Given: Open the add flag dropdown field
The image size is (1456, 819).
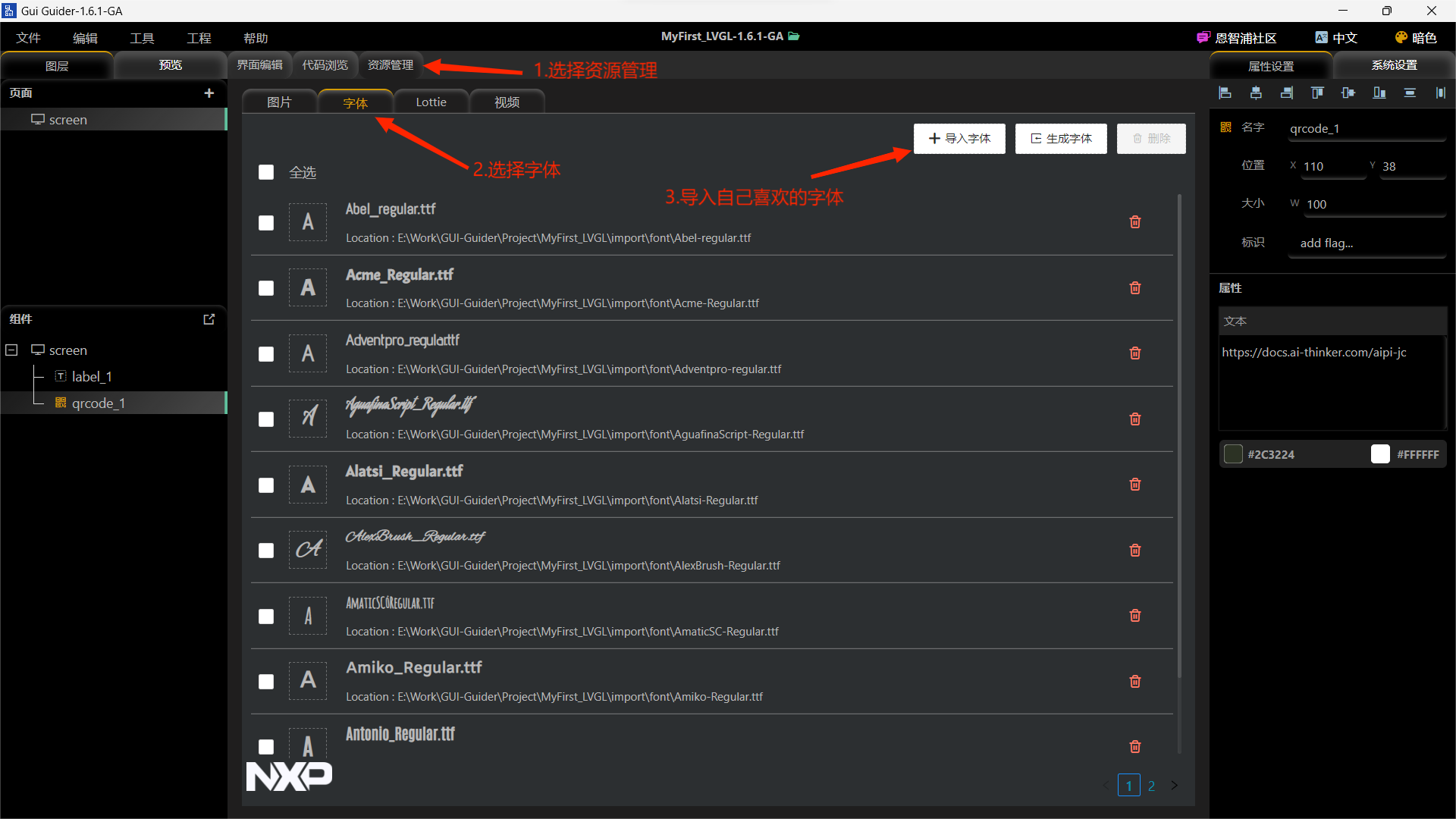Looking at the screenshot, I should [1367, 243].
